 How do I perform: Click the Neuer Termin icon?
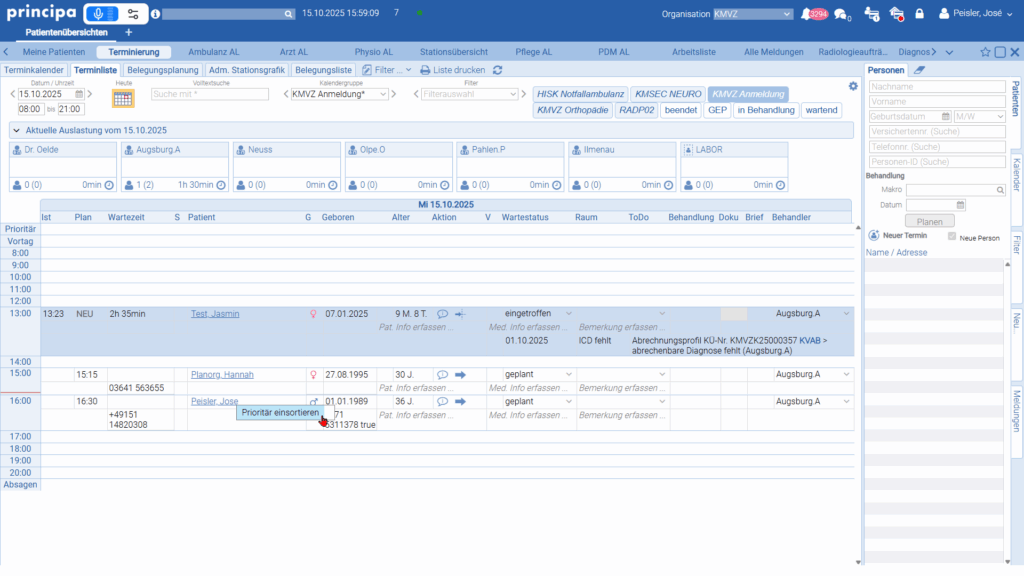pyautogui.click(x=873, y=237)
